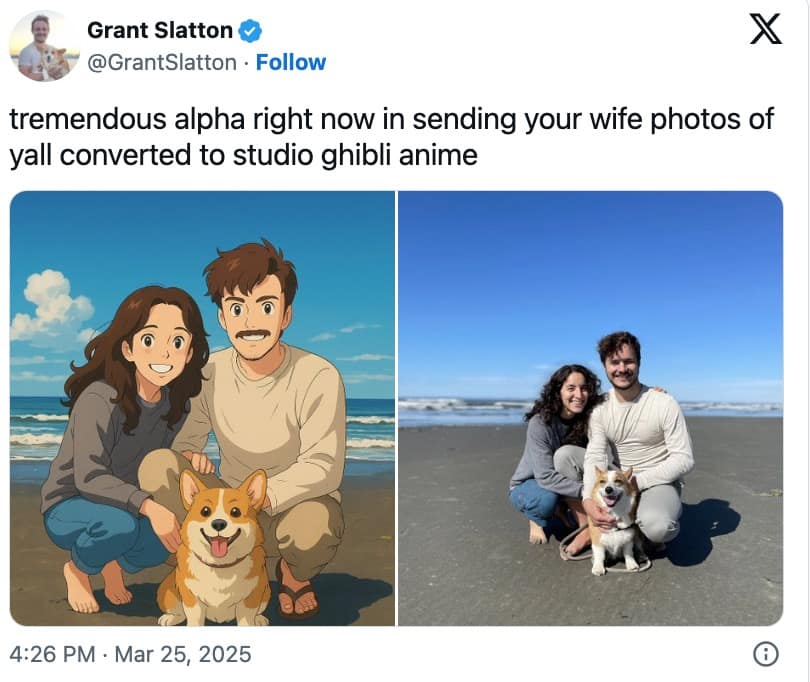
Task: Click the verified checkmark next to the name
Action: pos(248,30)
